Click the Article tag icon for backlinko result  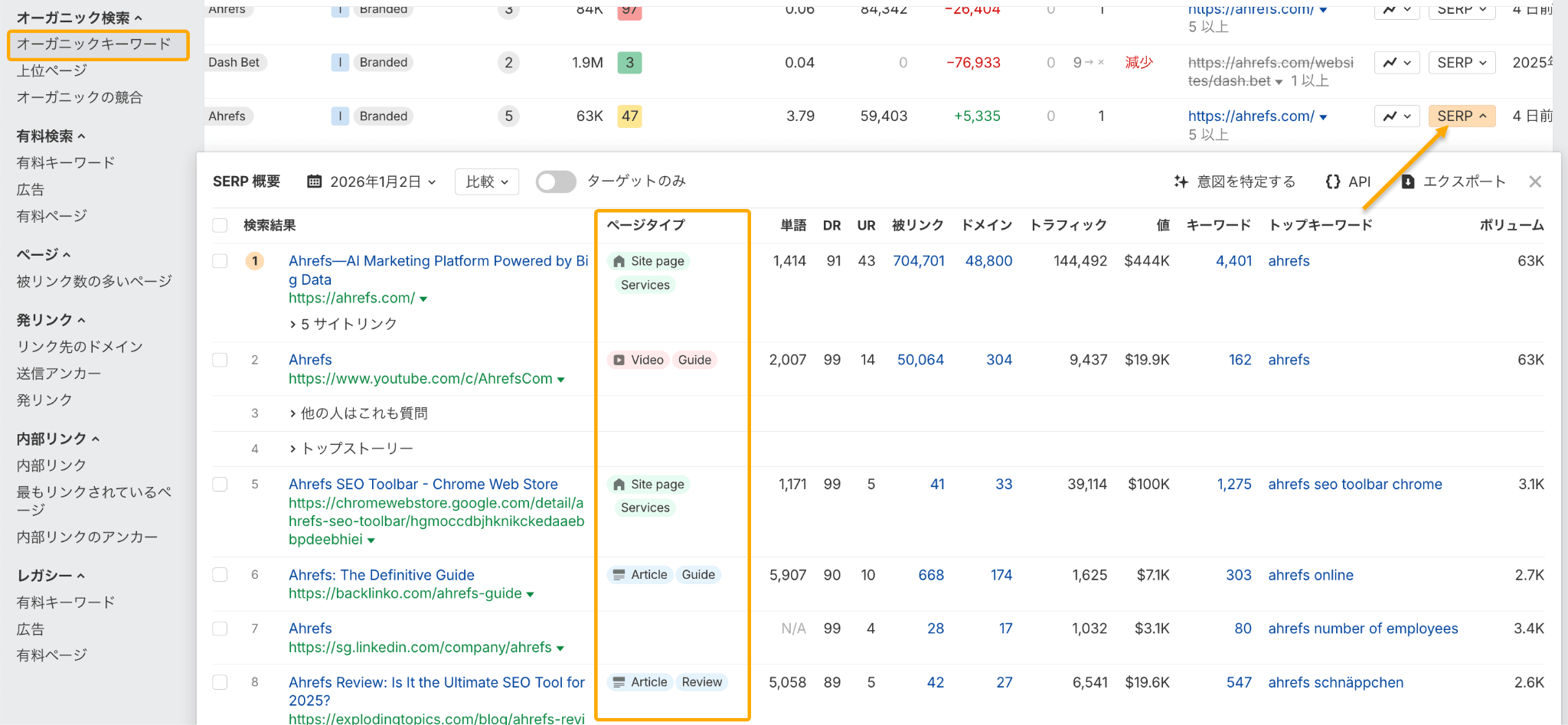pyautogui.click(x=619, y=575)
